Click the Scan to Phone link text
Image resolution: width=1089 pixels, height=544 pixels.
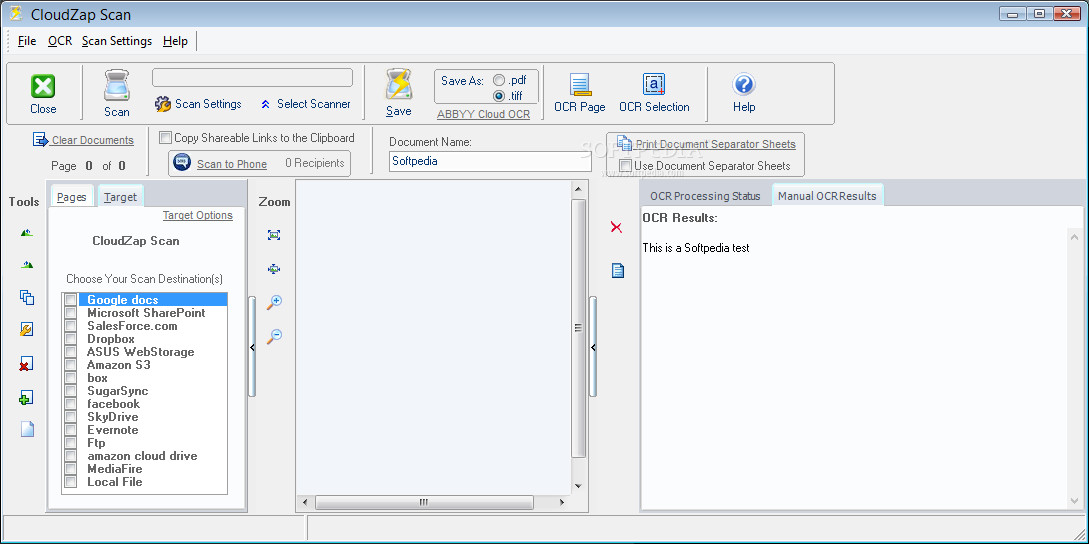(x=232, y=164)
